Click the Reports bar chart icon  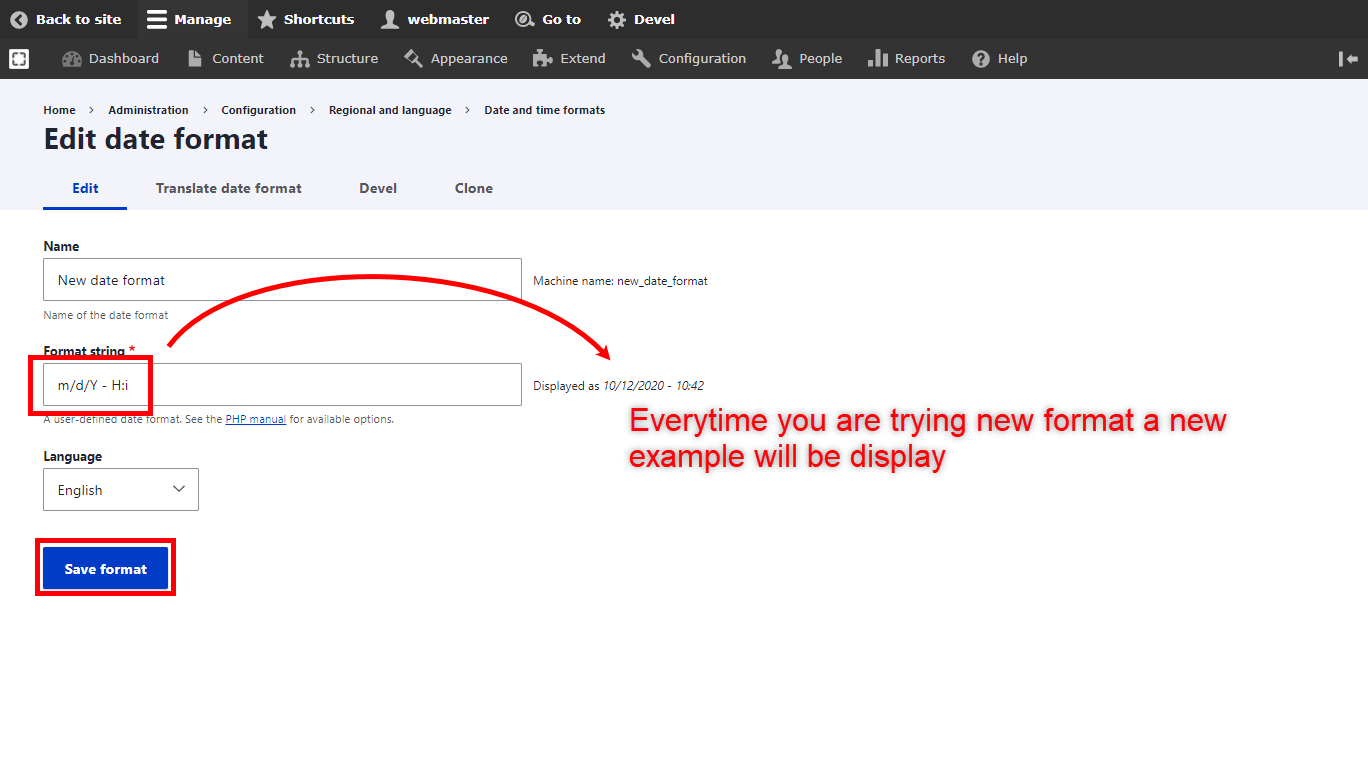coord(878,59)
